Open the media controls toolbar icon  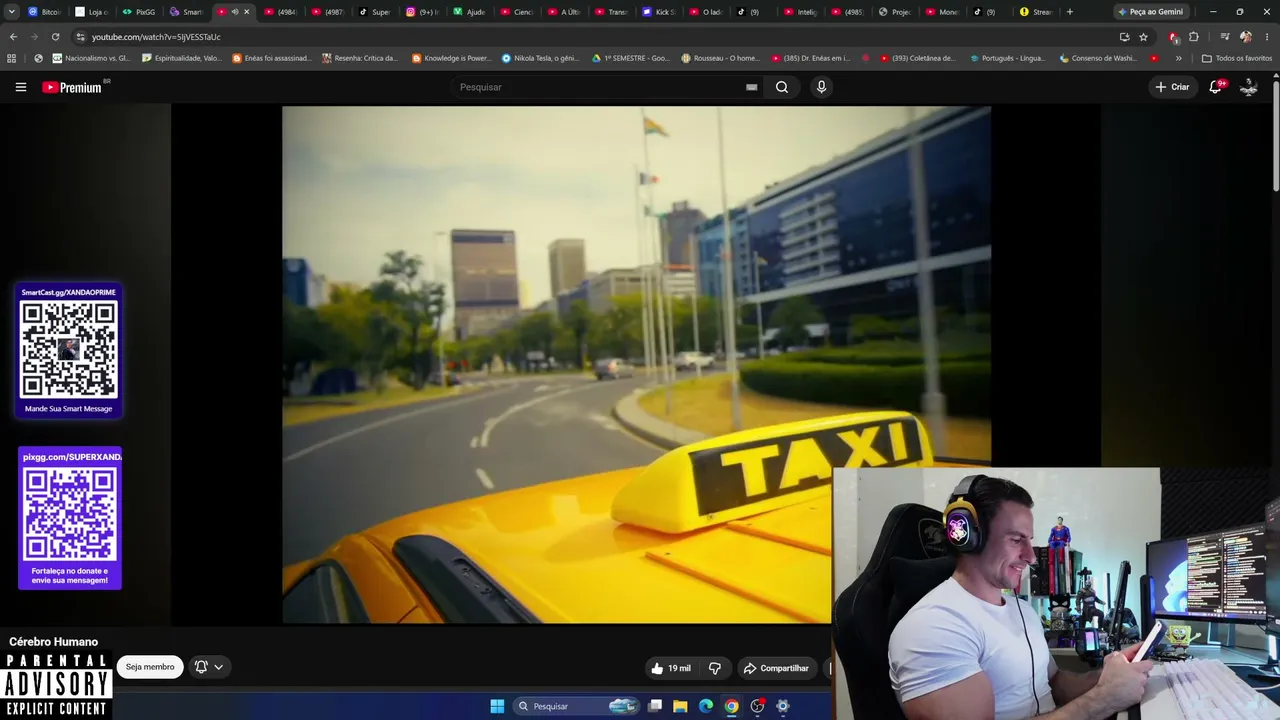coord(1224,37)
